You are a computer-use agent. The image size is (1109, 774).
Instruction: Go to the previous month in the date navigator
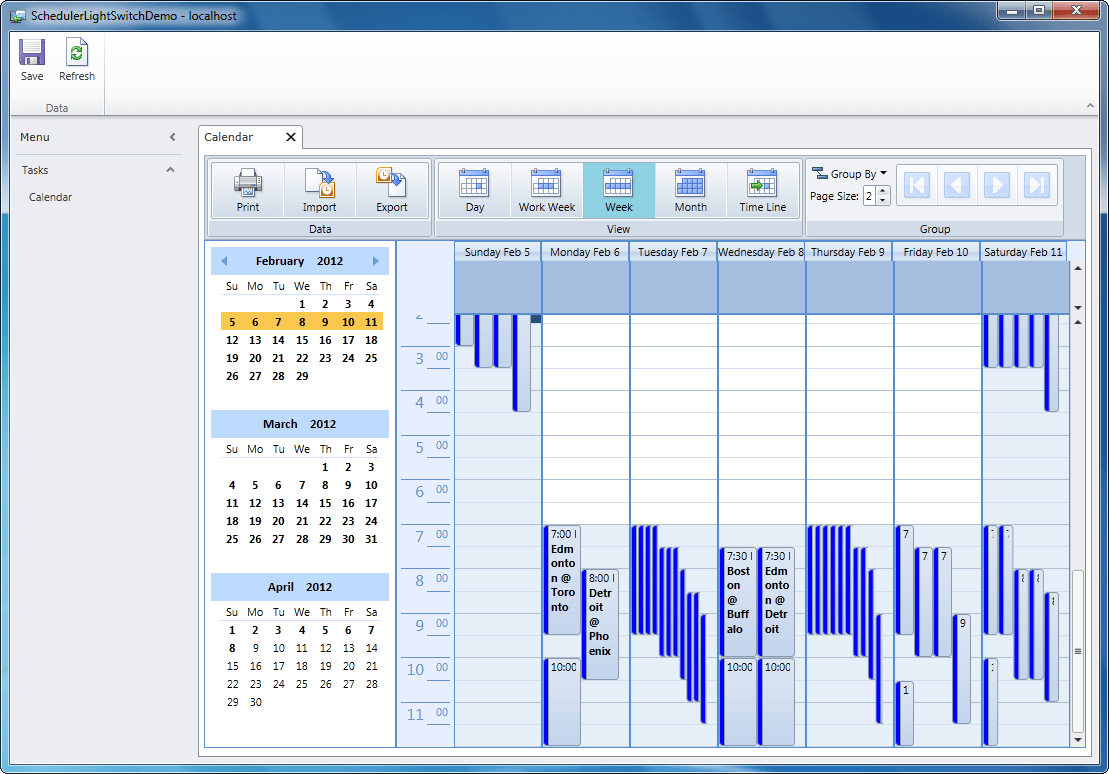224,261
